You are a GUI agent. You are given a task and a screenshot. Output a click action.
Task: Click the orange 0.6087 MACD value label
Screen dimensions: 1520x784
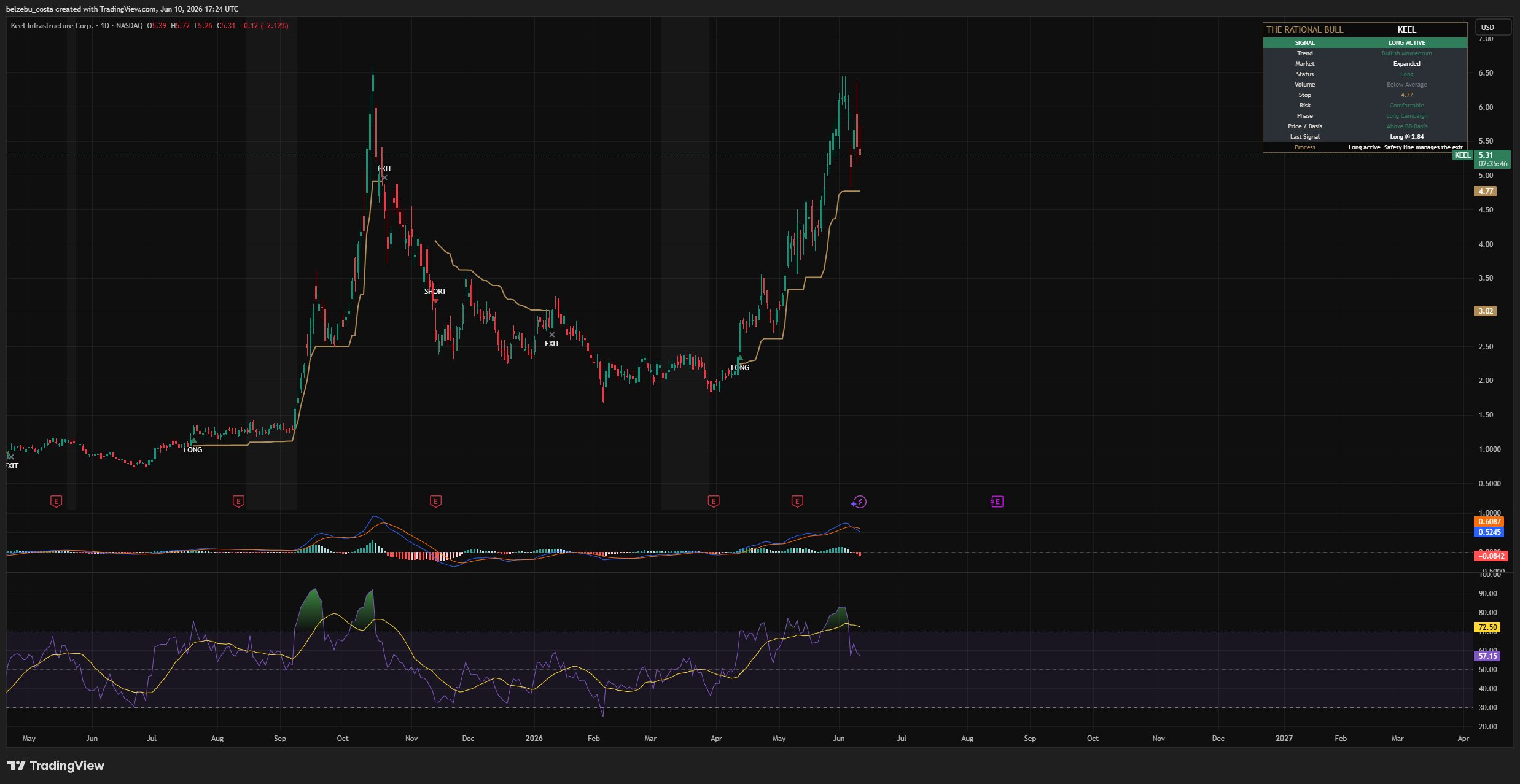[1489, 522]
